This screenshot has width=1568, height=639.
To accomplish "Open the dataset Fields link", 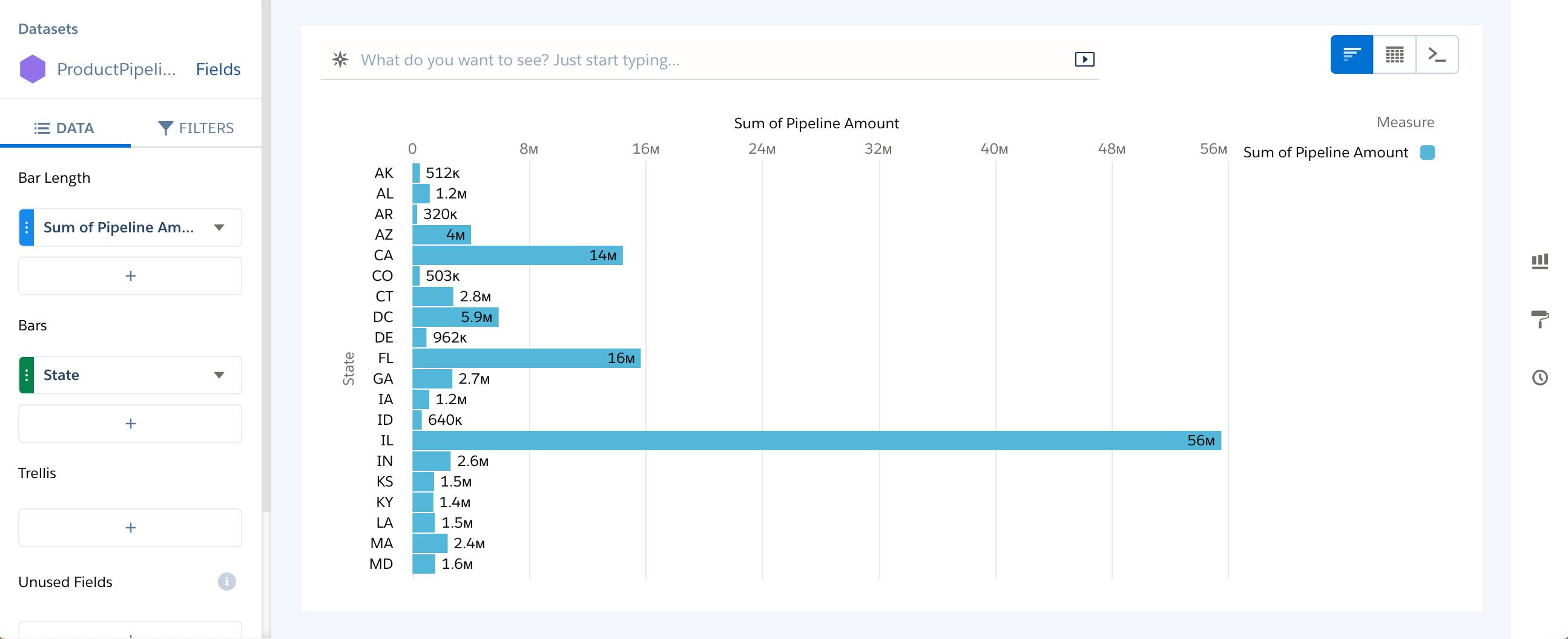I will coord(218,69).
